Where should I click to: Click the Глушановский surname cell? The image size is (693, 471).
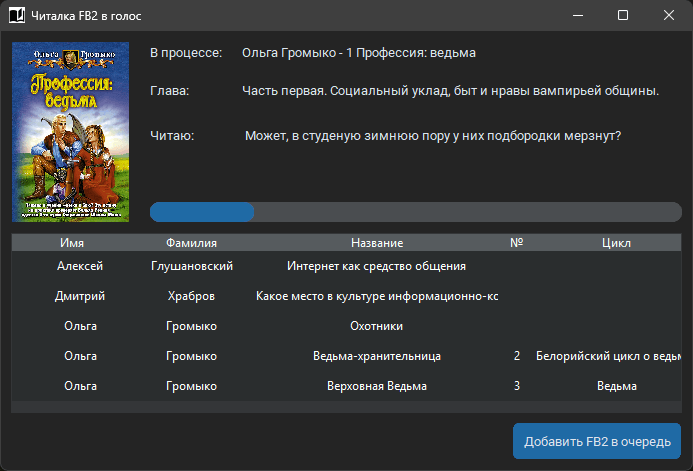(x=192, y=266)
